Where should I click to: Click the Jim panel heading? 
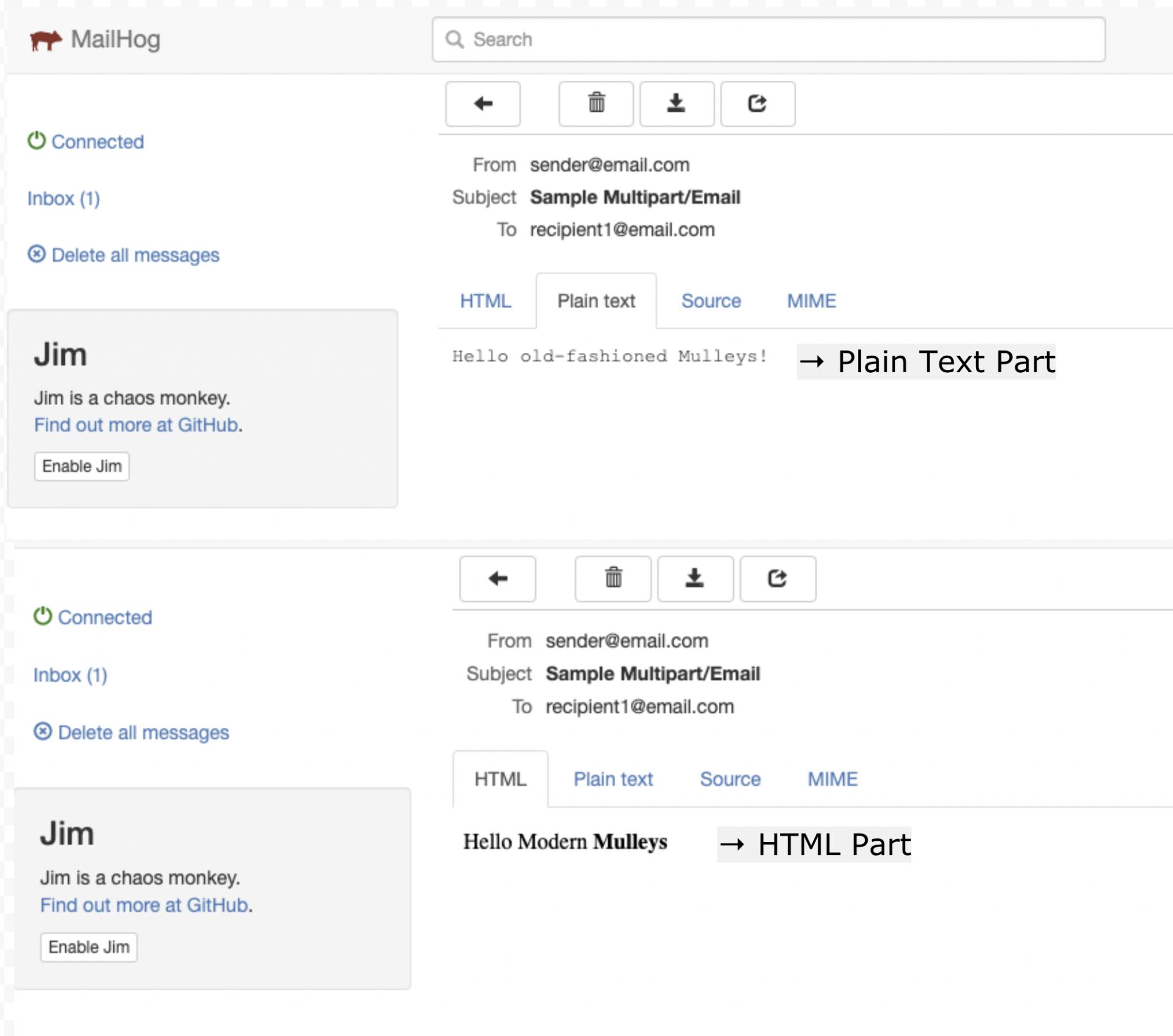pyautogui.click(x=61, y=354)
